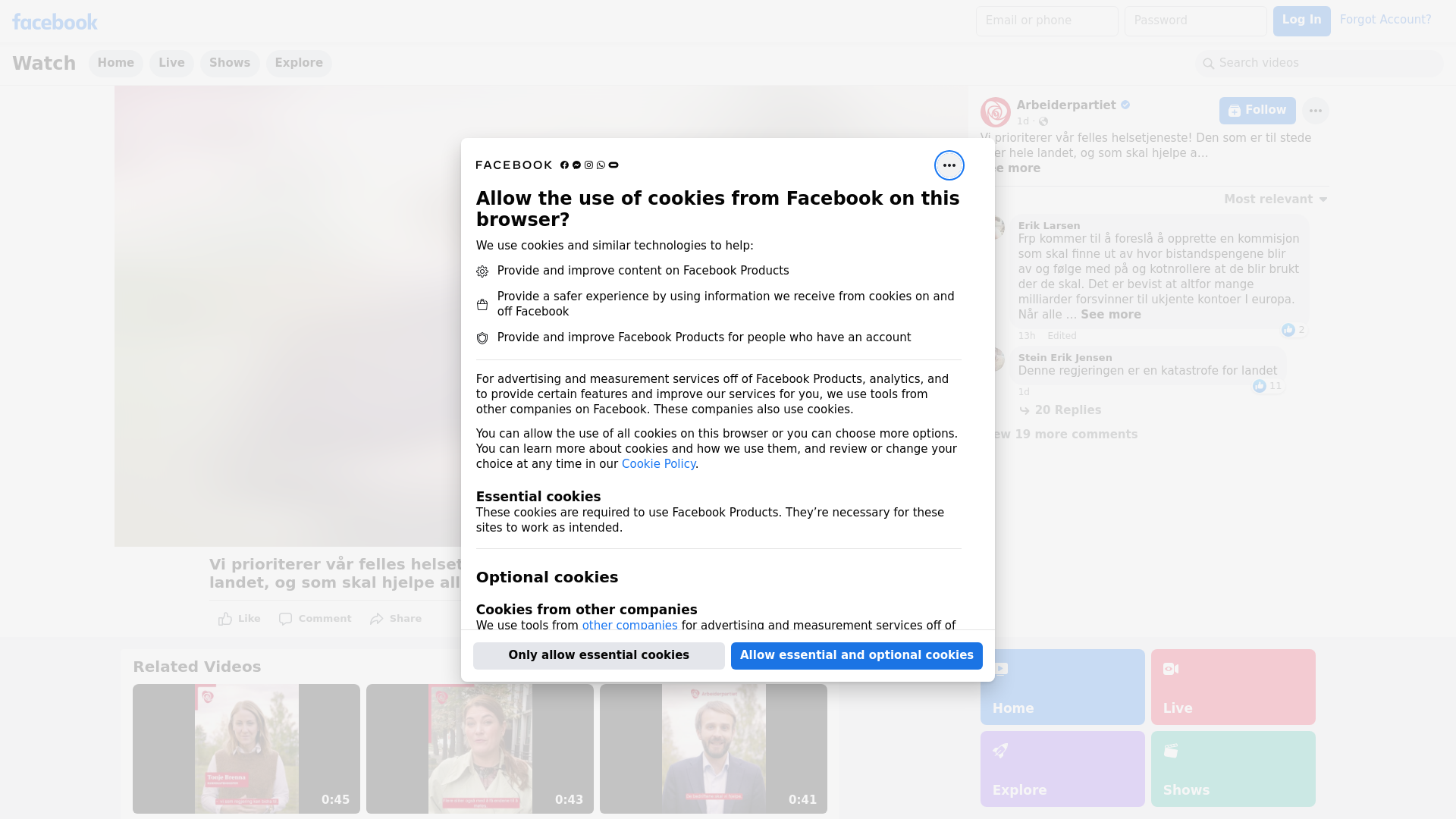Viewport: 1456px width, 819px height.
Task: Click the Essential cookies heading
Action: (x=538, y=497)
